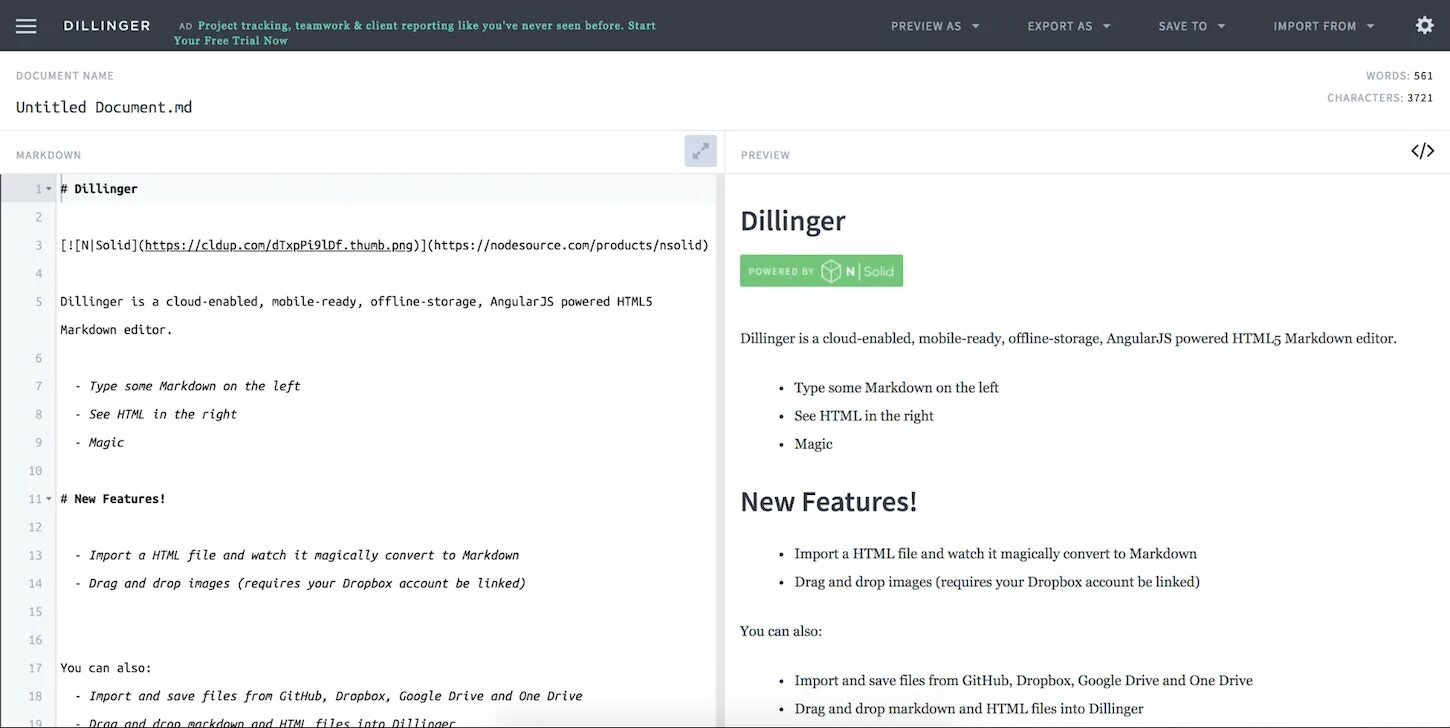Image resolution: width=1450 pixels, height=728 pixels.
Task: Click the N|Solid powered-by badge
Action: click(x=821, y=271)
